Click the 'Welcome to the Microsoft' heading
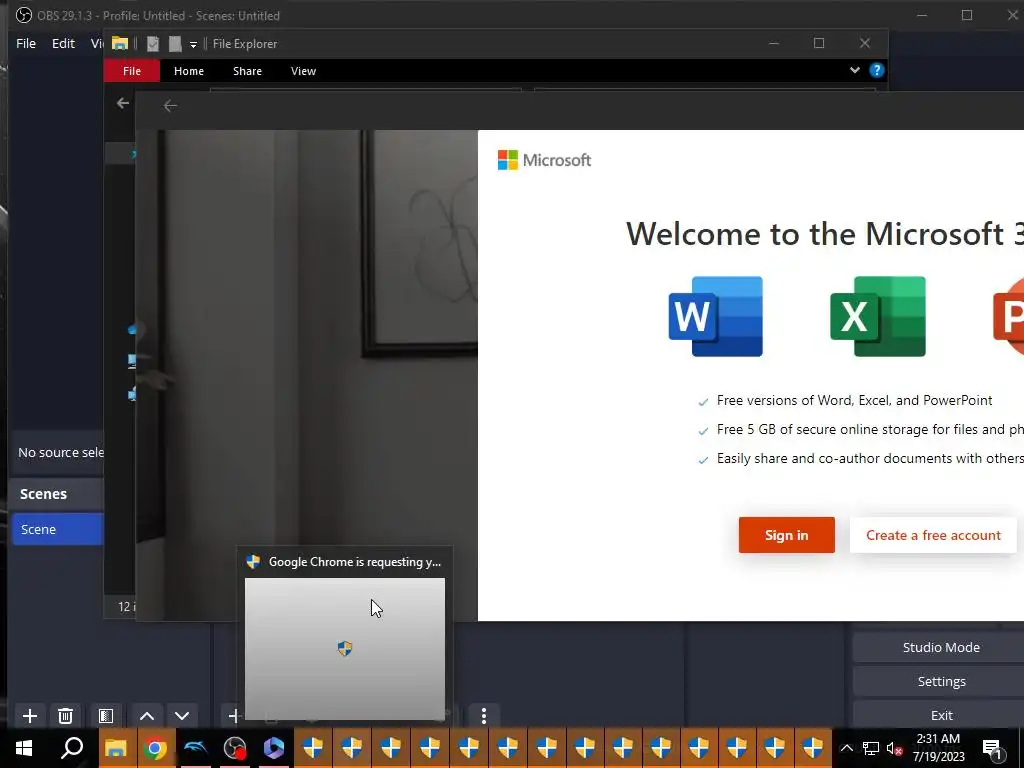Viewport: 1024px width, 768px height. point(825,234)
